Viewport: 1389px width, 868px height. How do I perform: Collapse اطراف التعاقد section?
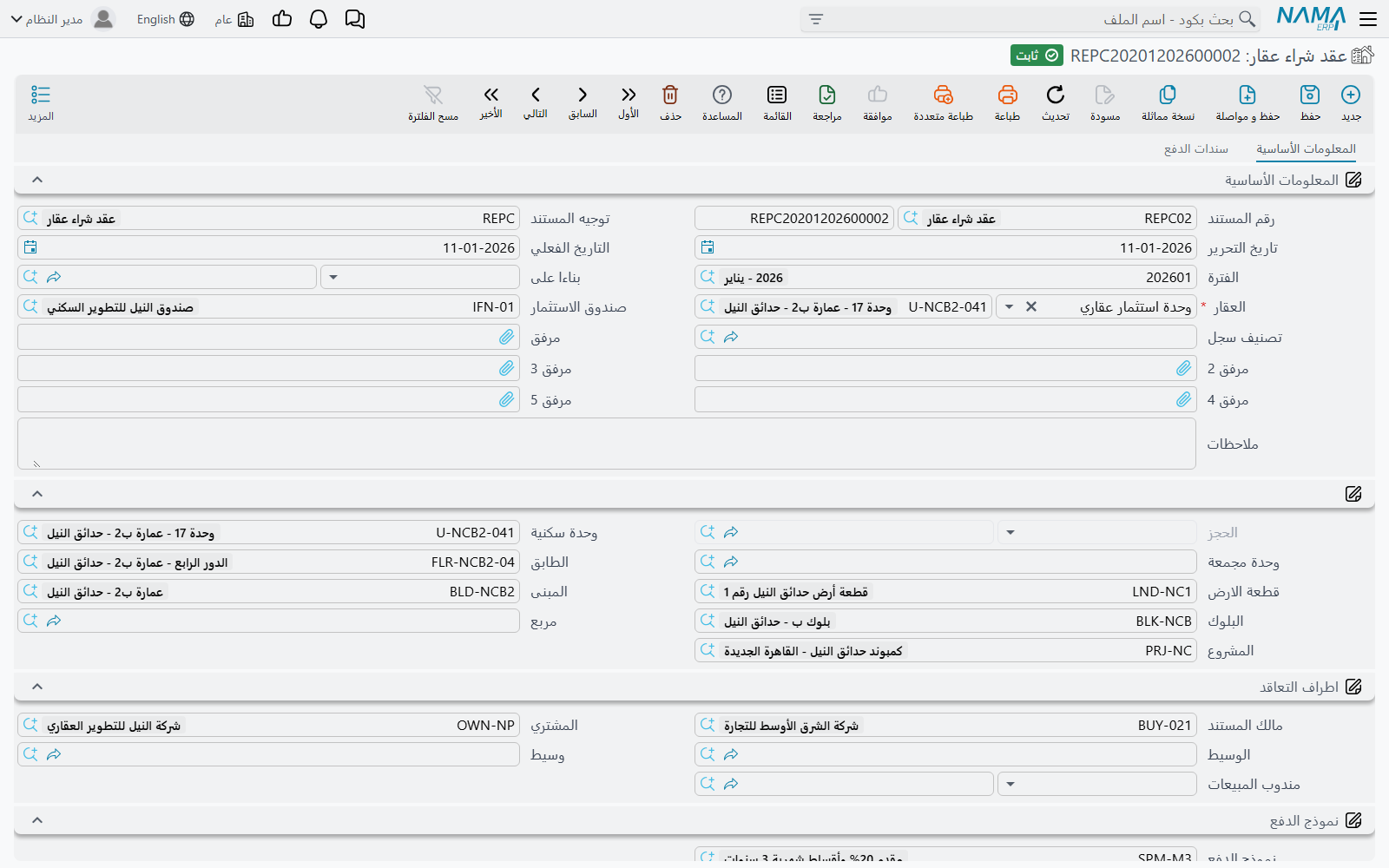pyautogui.click(x=37, y=687)
